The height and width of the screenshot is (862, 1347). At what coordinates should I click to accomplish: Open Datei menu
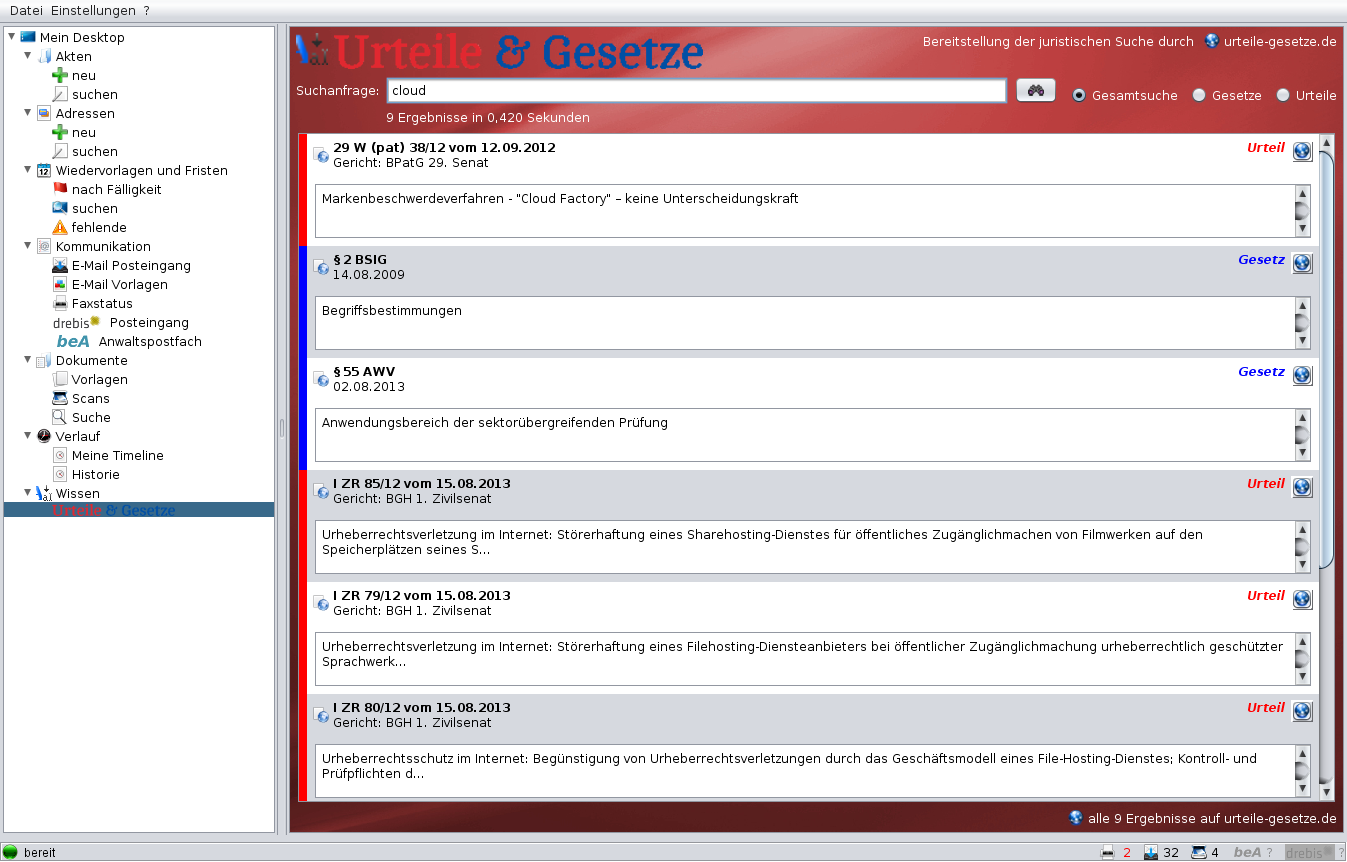(x=26, y=10)
